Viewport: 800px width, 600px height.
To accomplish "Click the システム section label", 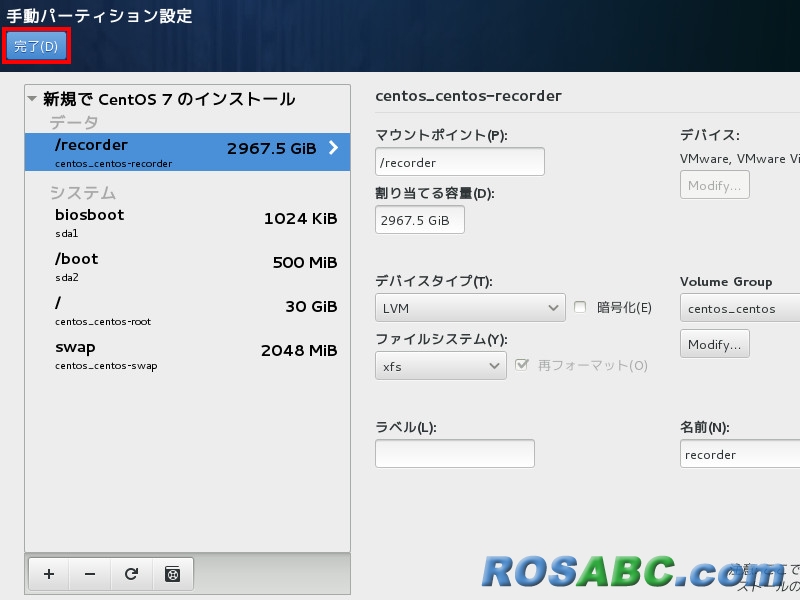I will pos(83,193).
